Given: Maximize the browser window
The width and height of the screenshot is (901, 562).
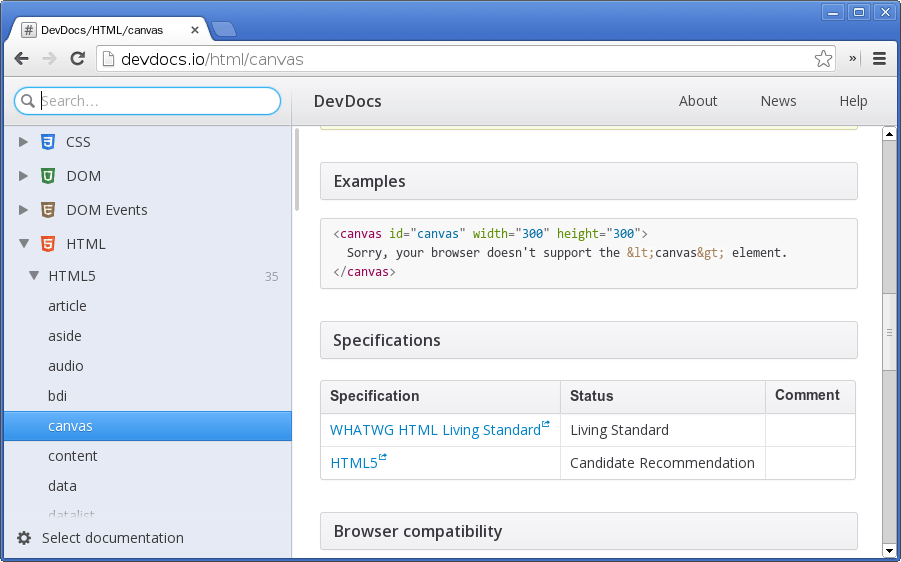Looking at the screenshot, I should [859, 12].
